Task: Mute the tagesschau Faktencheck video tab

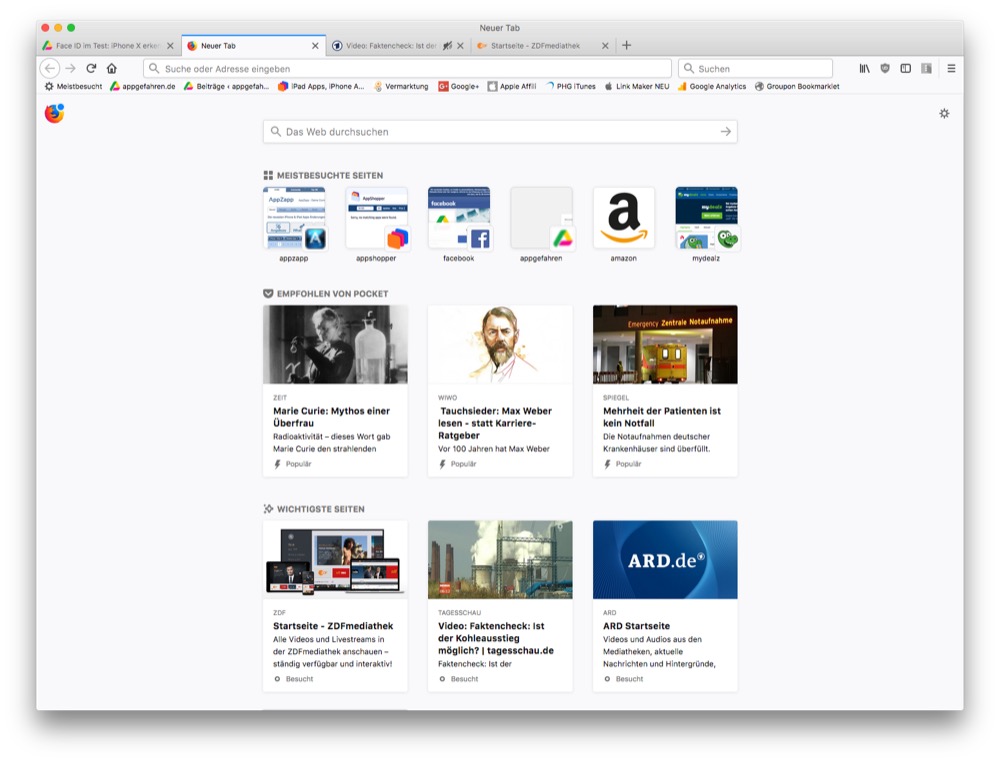Action: point(447,46)
